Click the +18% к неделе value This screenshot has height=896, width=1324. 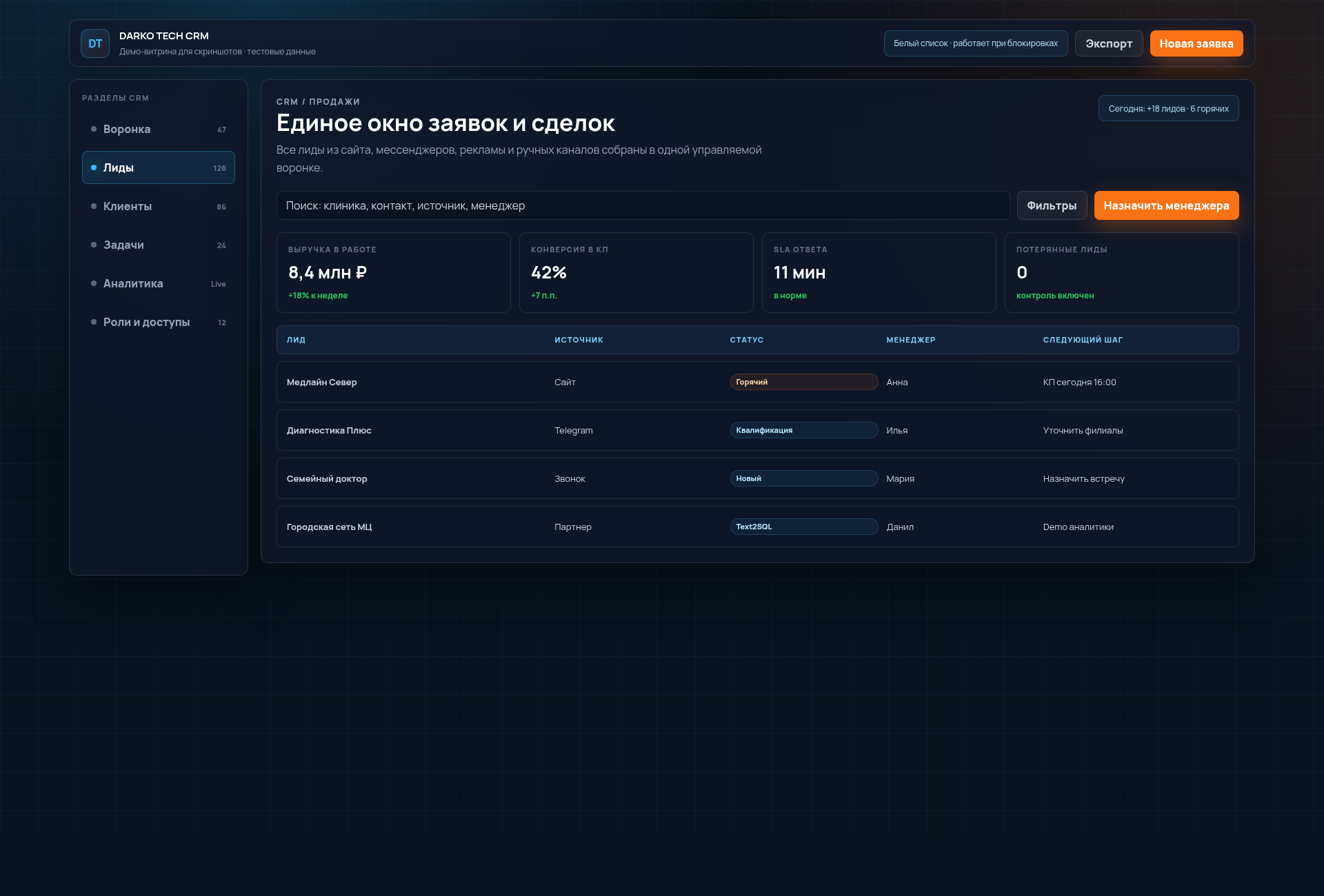pyautogui.click(x=318, y=295)
